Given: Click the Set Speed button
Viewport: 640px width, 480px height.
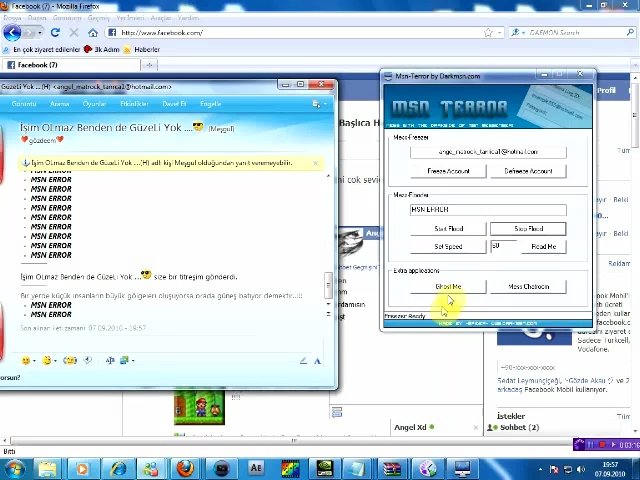Looking at the screenshot, I should click(x=448, y=247).
